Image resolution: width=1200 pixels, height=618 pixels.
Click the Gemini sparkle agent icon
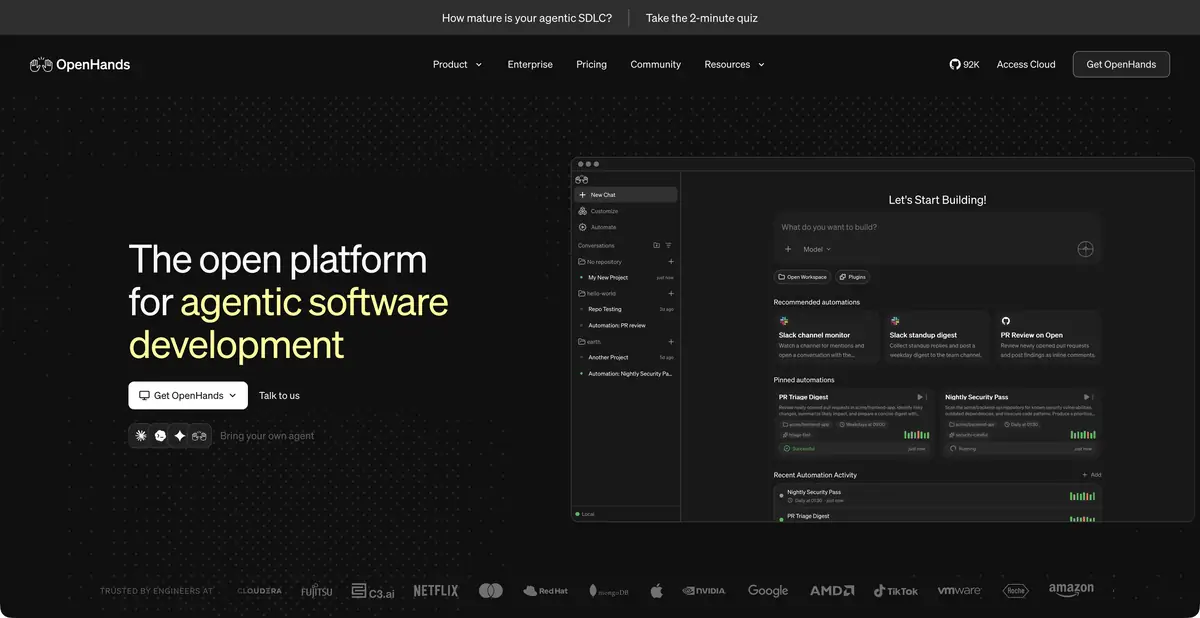[180, 435]
